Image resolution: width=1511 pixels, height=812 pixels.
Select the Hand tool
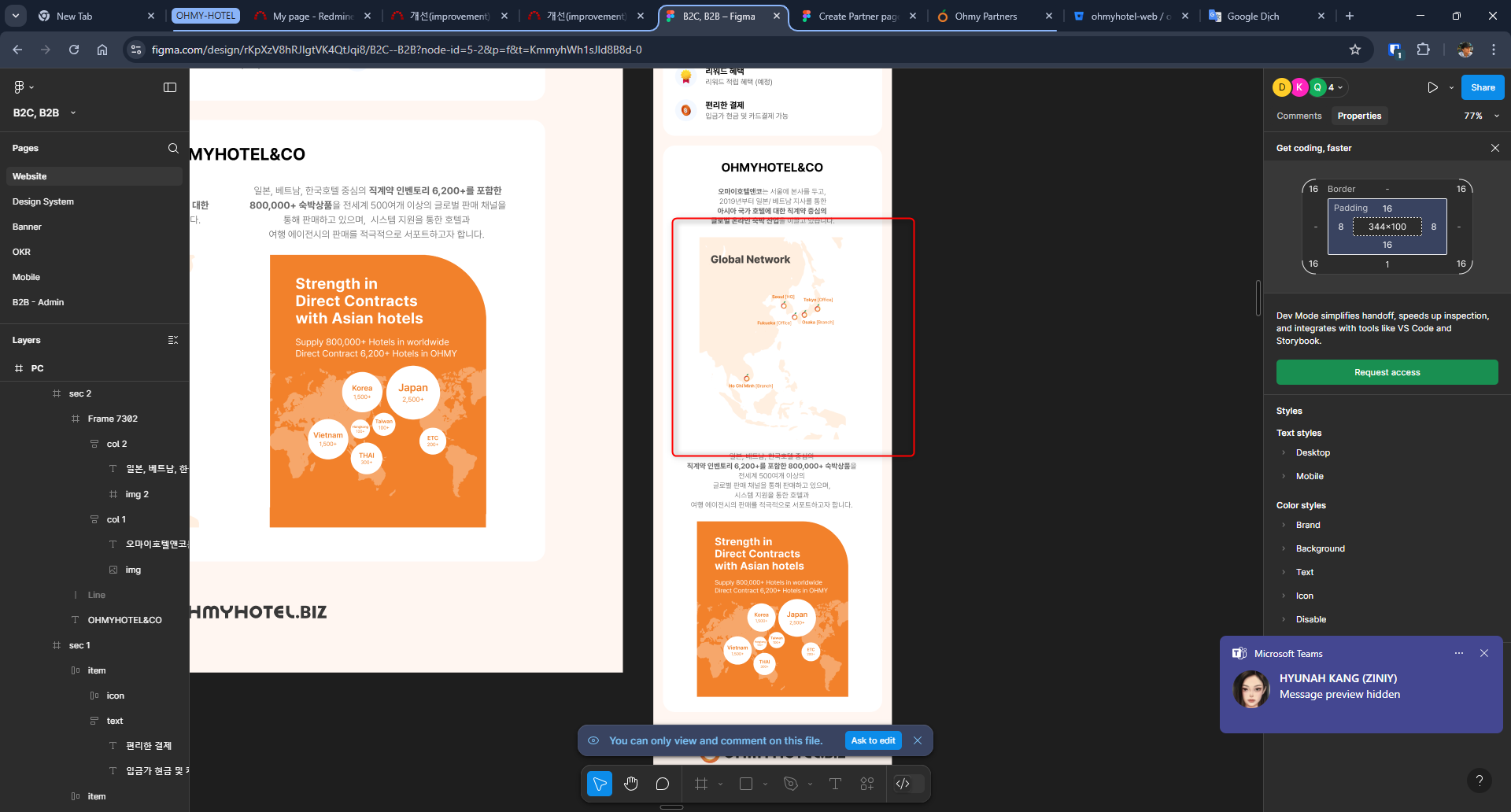pyautogui.click(x=631, y=784)
